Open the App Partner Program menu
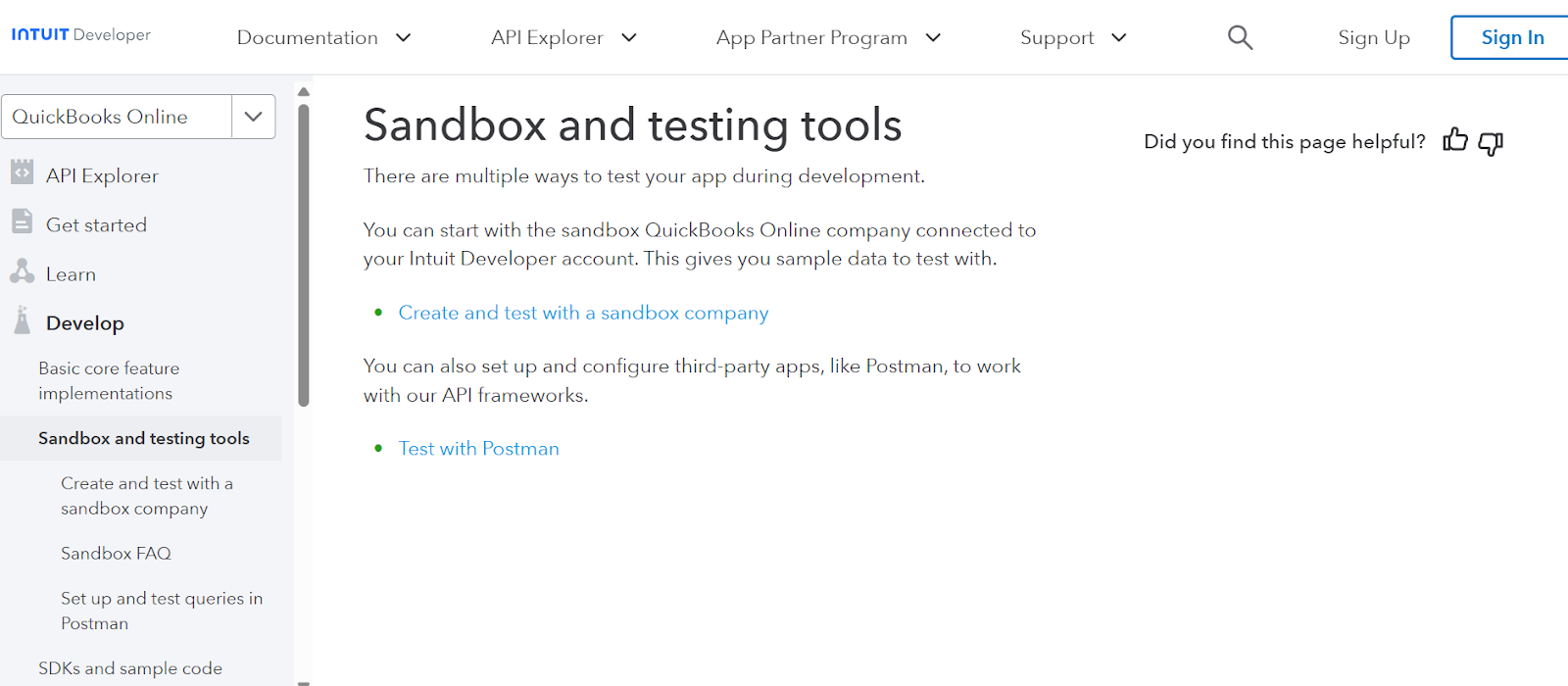 828,38
